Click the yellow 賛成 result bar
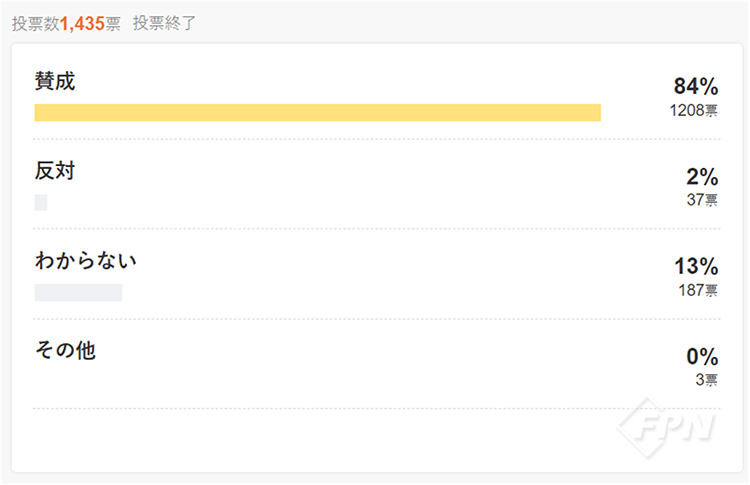 317,112
